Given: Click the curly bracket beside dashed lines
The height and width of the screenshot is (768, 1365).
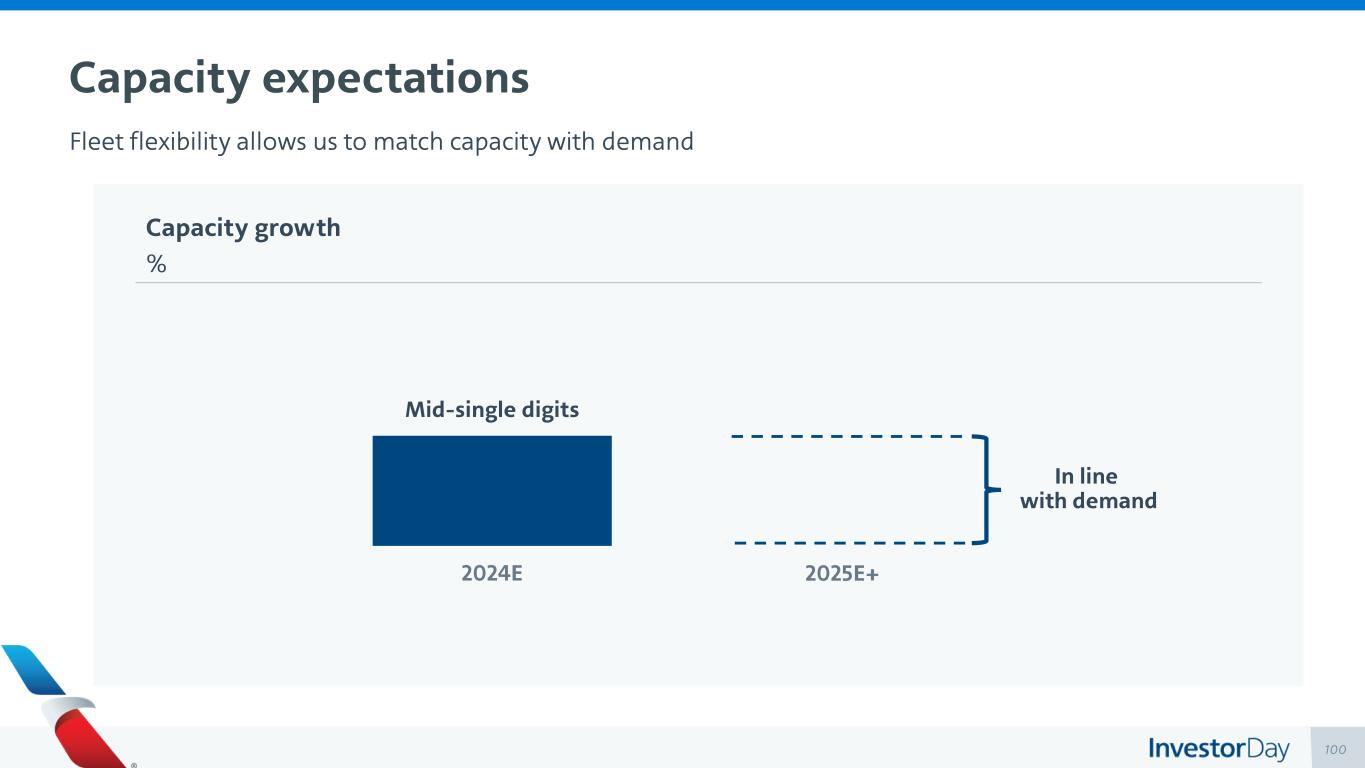Looking at the screenshot, I should pos(988,490).
